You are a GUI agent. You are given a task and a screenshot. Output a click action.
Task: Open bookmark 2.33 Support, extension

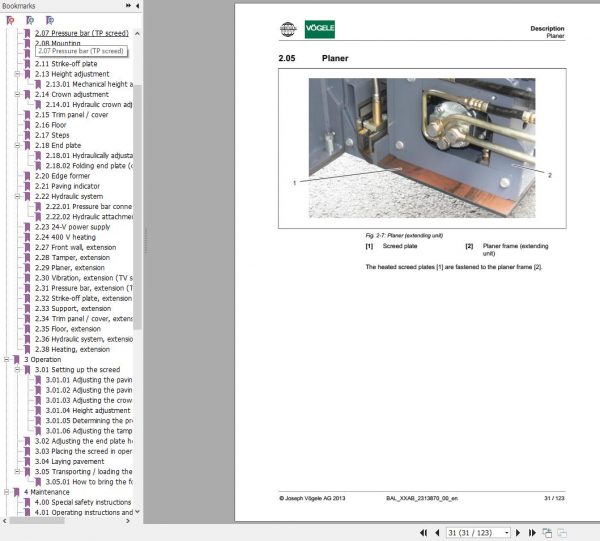(73, 308)
